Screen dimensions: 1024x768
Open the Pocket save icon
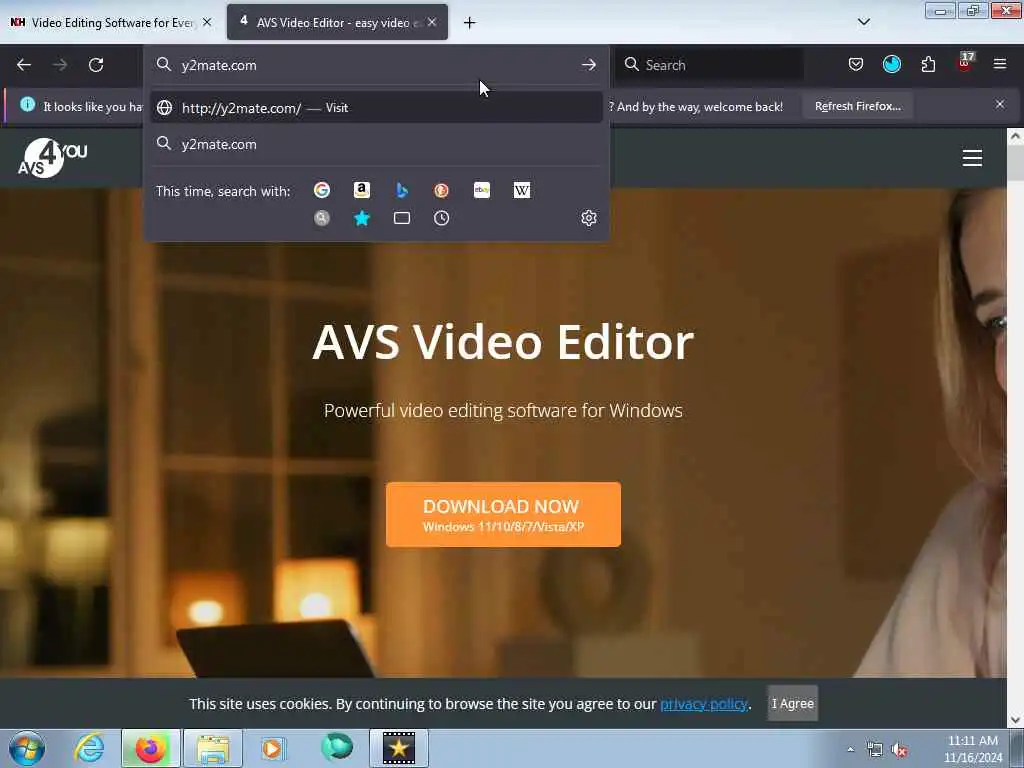click(x=856, y=64)
